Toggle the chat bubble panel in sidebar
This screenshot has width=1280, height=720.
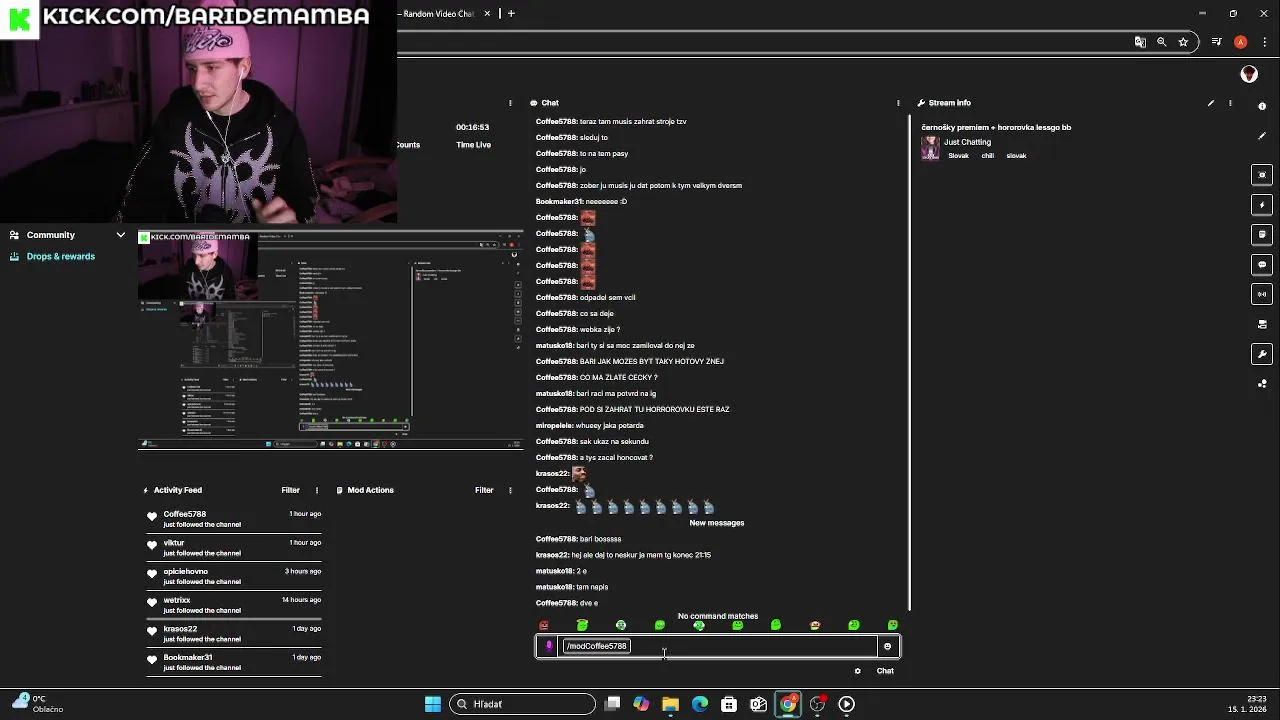click(1262, 265)
